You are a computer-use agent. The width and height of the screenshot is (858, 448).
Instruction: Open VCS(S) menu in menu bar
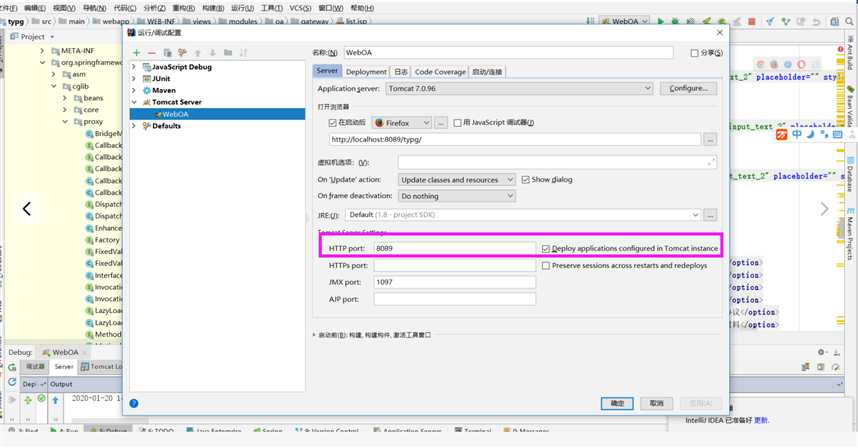click(300, 8)
